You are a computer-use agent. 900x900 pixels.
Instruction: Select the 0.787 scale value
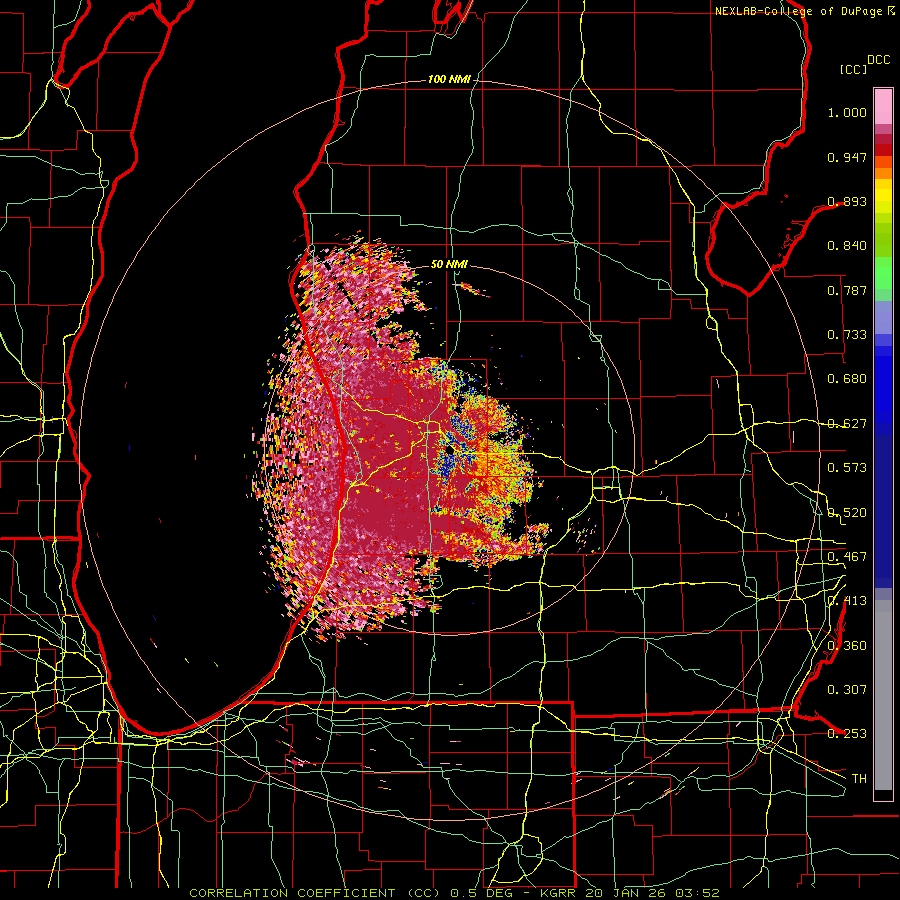click(847, 290)
